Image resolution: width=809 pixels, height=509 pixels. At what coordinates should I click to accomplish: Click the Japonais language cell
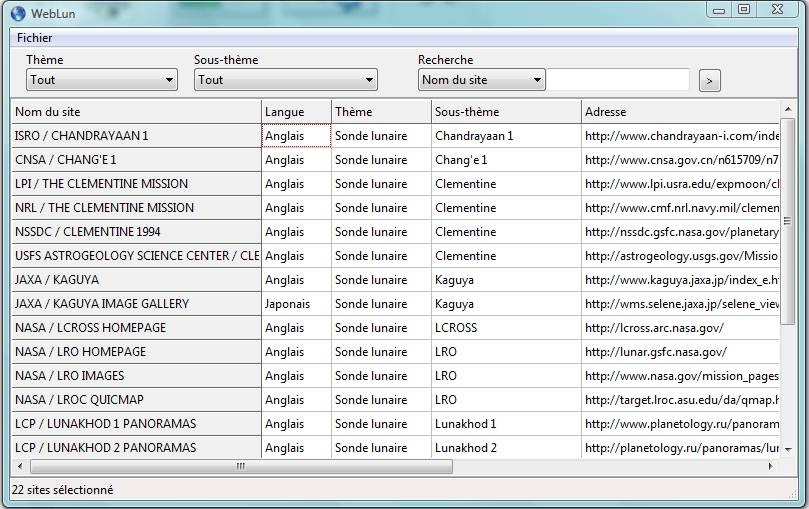coord(296,304)
